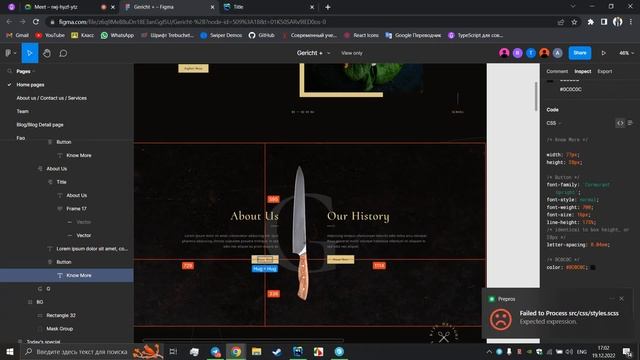This screenshot has height=360, width=640.
Task: Open Chrome from taskbar
Action: point(236,351)
